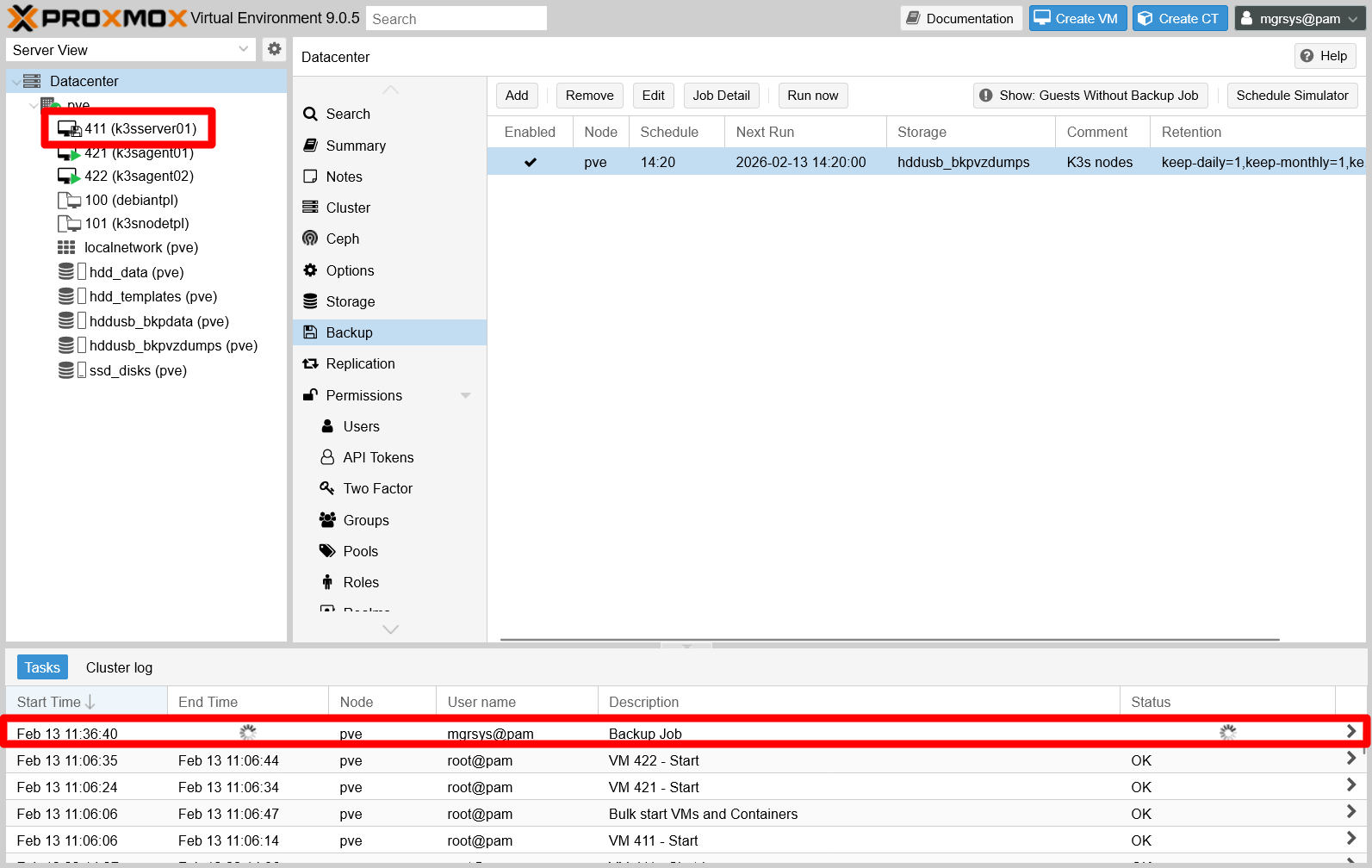Screen dimensions: 1372x868
Task: Click the Backup floppy disk icon
Action: click(310, 332)
